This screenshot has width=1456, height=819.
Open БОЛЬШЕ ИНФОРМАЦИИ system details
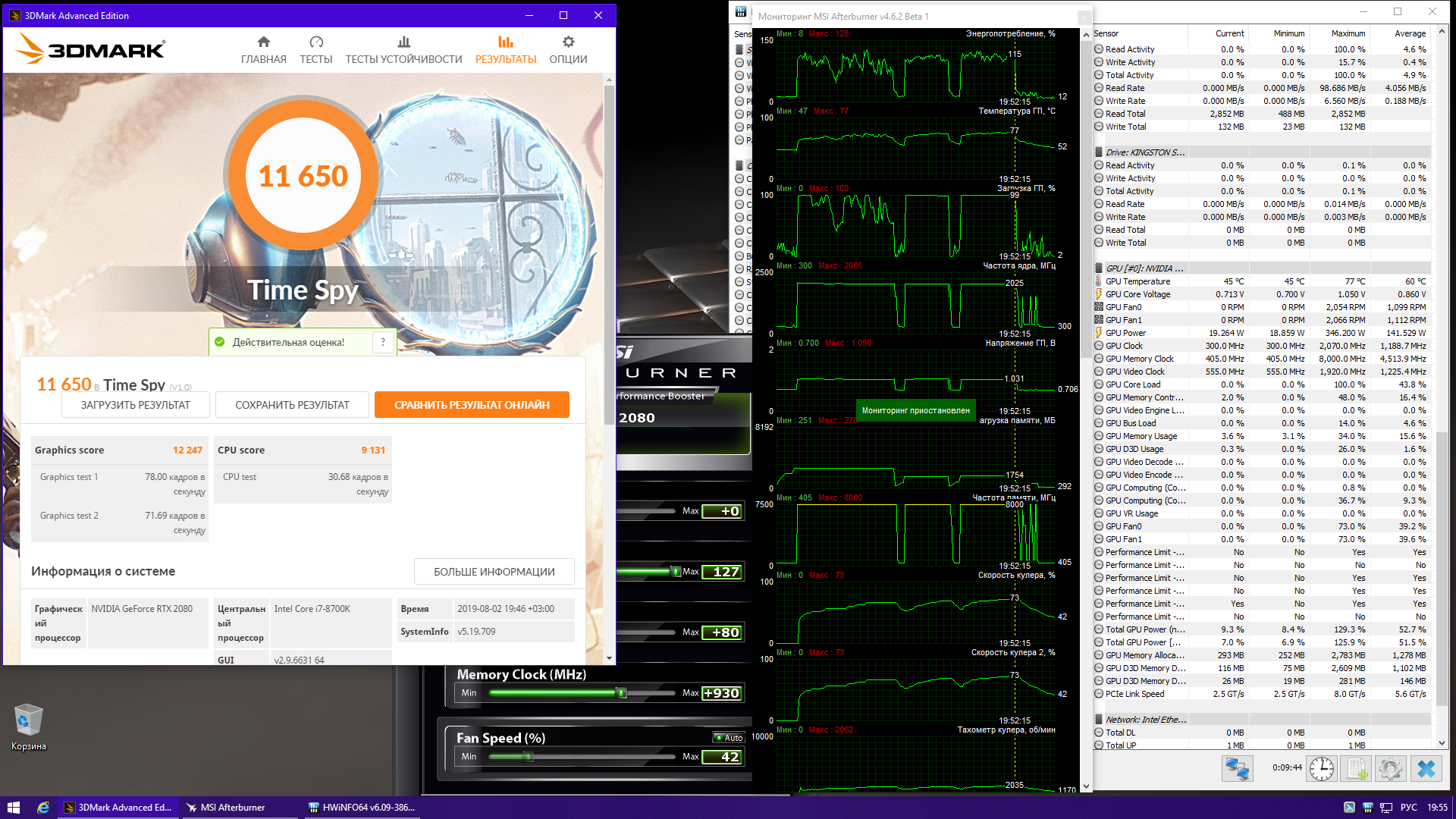(x=494, y=572)
